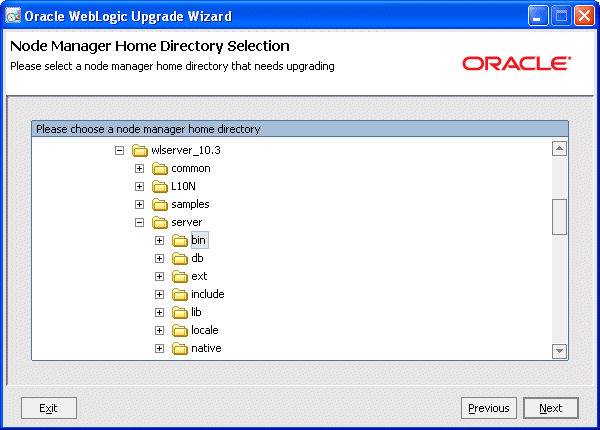Minimize the Upgrade Wizard window
Image resolution: width=600 pixels, height=430 pixels.
click(538, 16)
